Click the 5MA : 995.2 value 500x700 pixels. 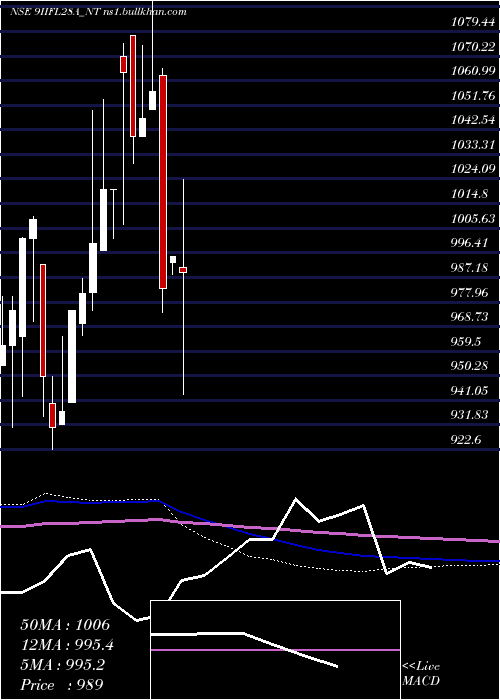62,665
